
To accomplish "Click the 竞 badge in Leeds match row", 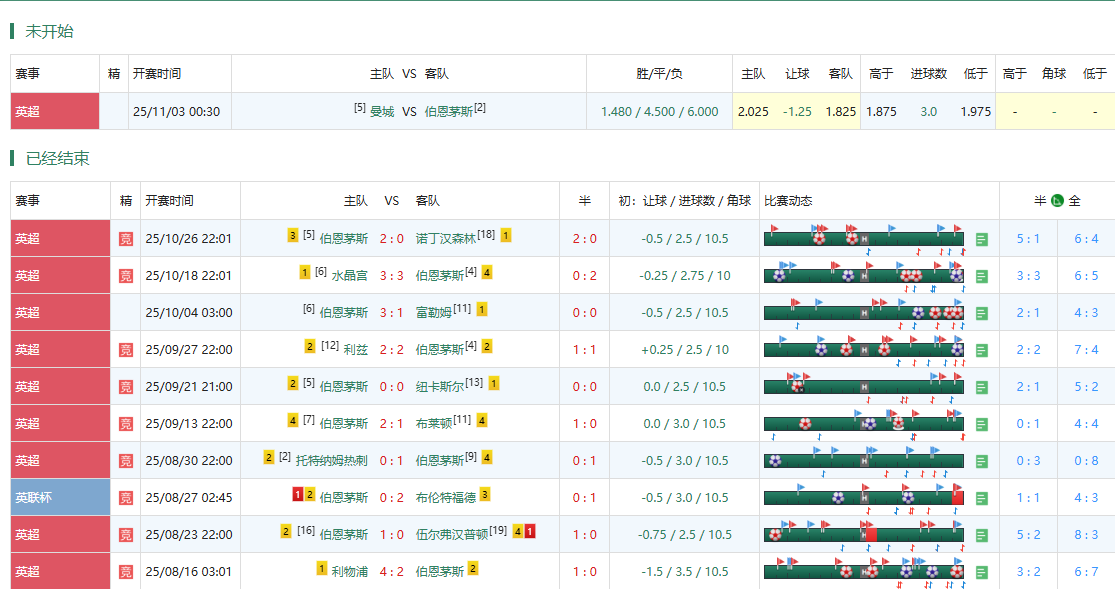I will click(x=125, y=350).
